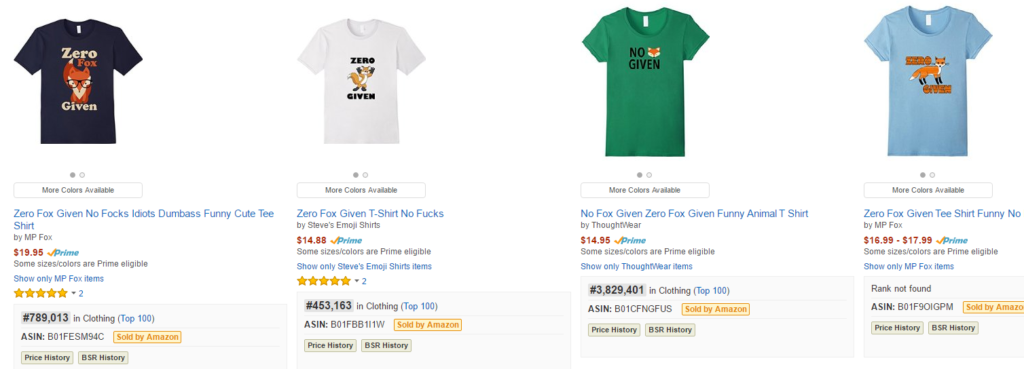
Task: Click Show only ThoughtWear items link
Action: coord(637,266)
